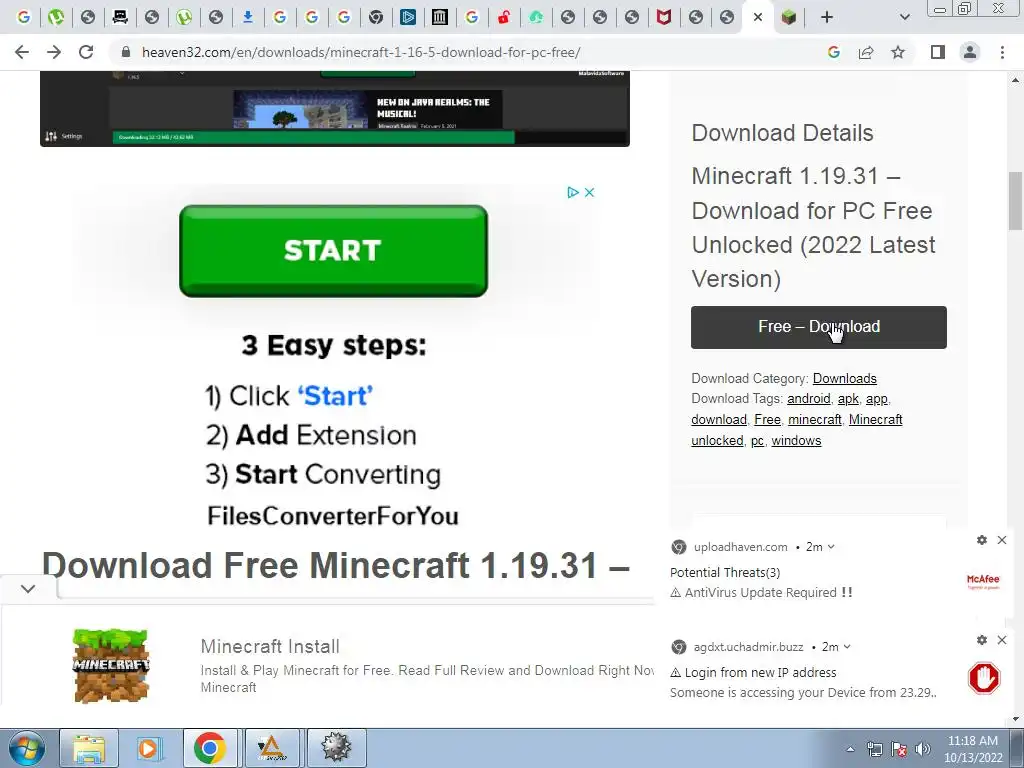Open the Chrome profile avatar menu
The height and width of the screenshot is (768, 1024).
[970, 52]
